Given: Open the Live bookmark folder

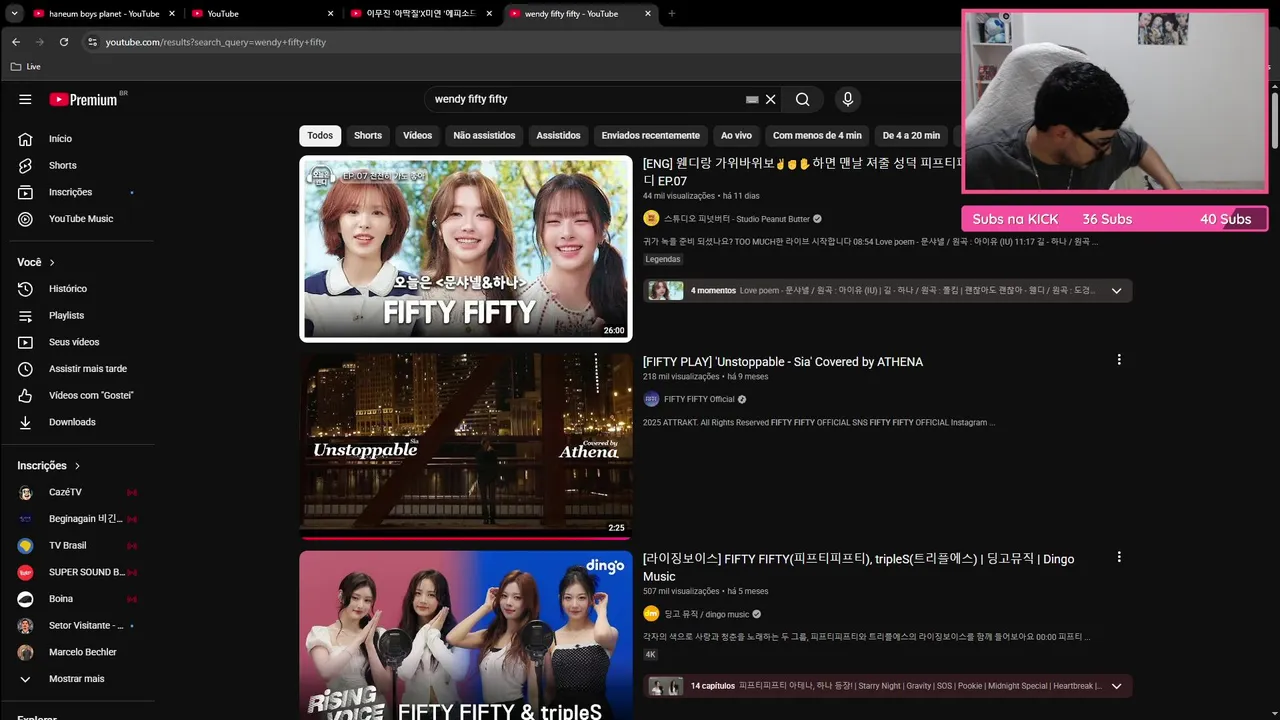Looking at the screenshot, I should [26, 66].
